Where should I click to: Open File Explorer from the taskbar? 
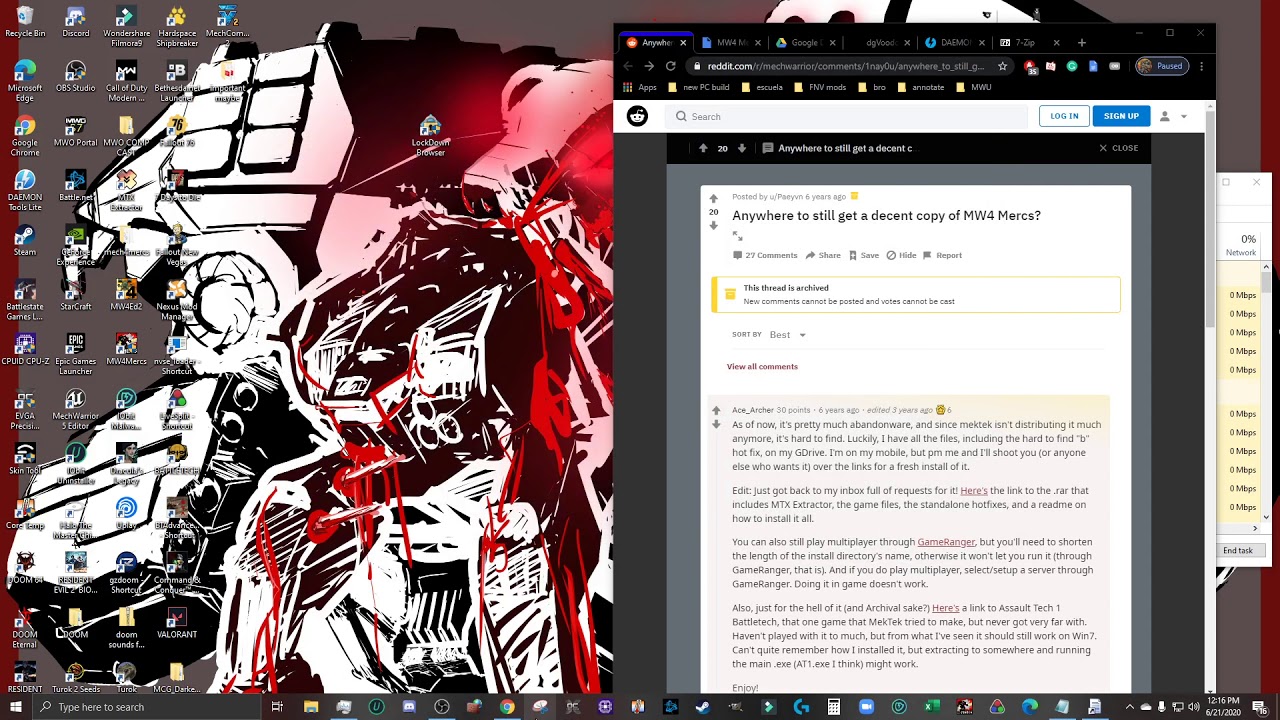pos(311,707)
